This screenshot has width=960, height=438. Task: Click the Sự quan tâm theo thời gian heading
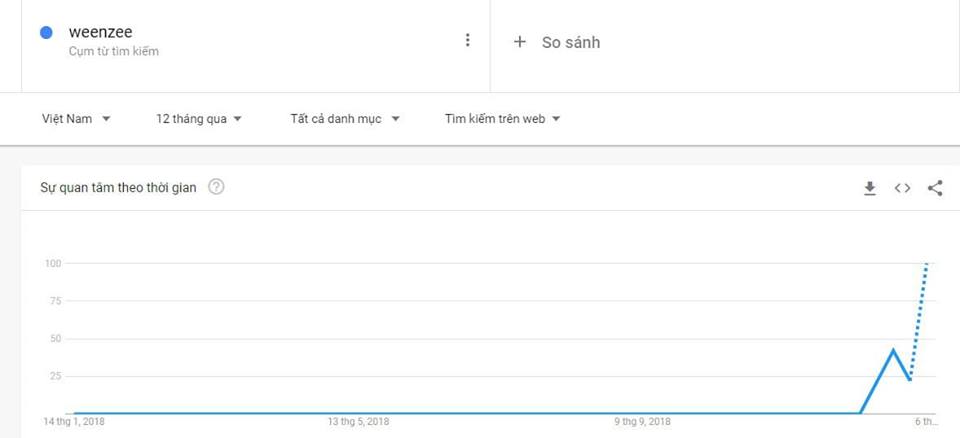(118, 187)
